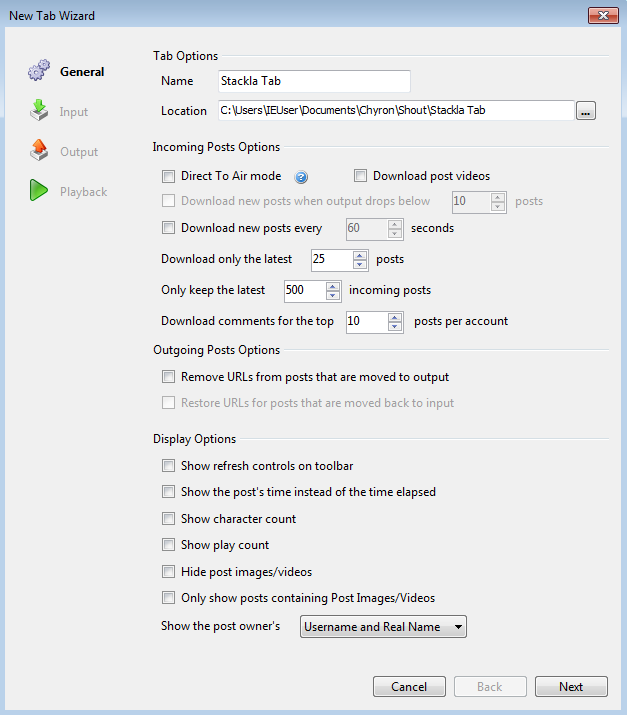Open the Username and Real Name dropdown

click(384, 627)
